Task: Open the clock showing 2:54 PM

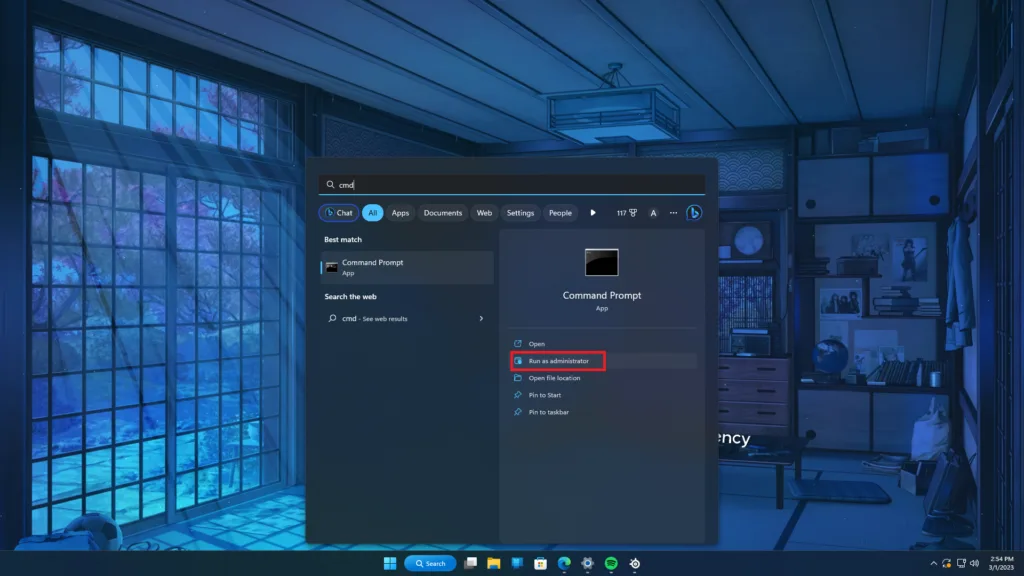Action: tap(1001, 563)
